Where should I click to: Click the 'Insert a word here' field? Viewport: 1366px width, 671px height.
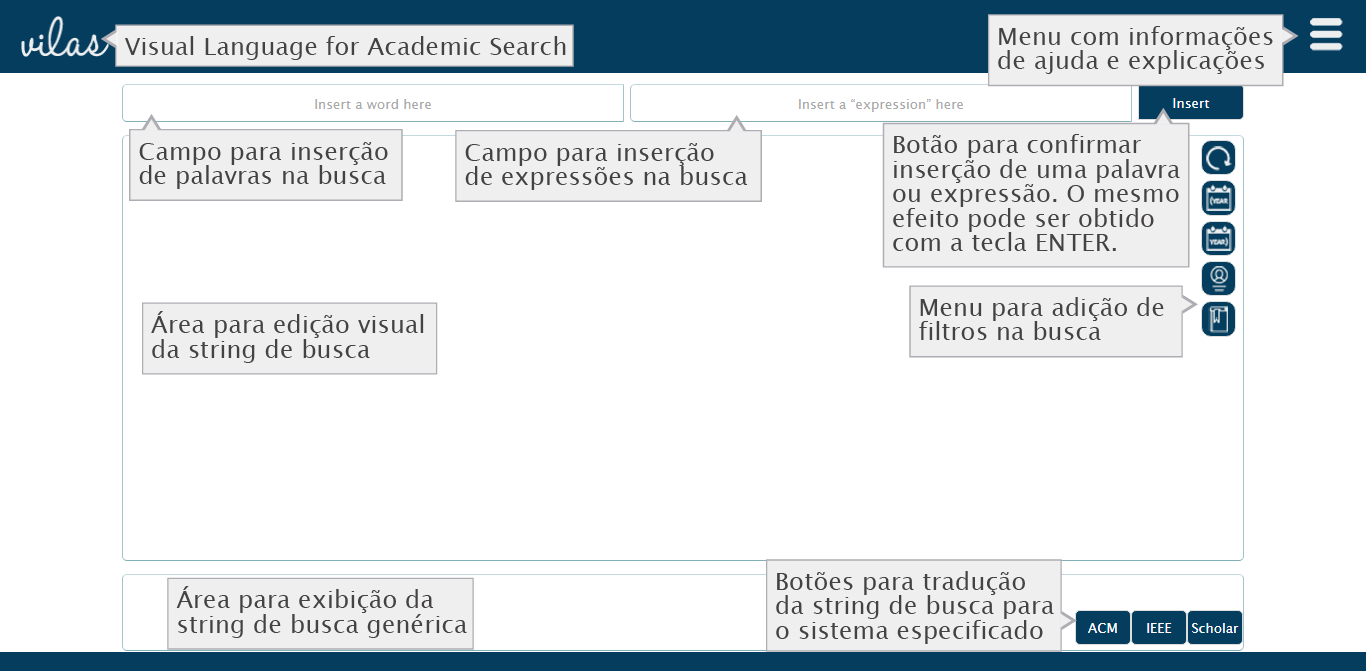371,102
